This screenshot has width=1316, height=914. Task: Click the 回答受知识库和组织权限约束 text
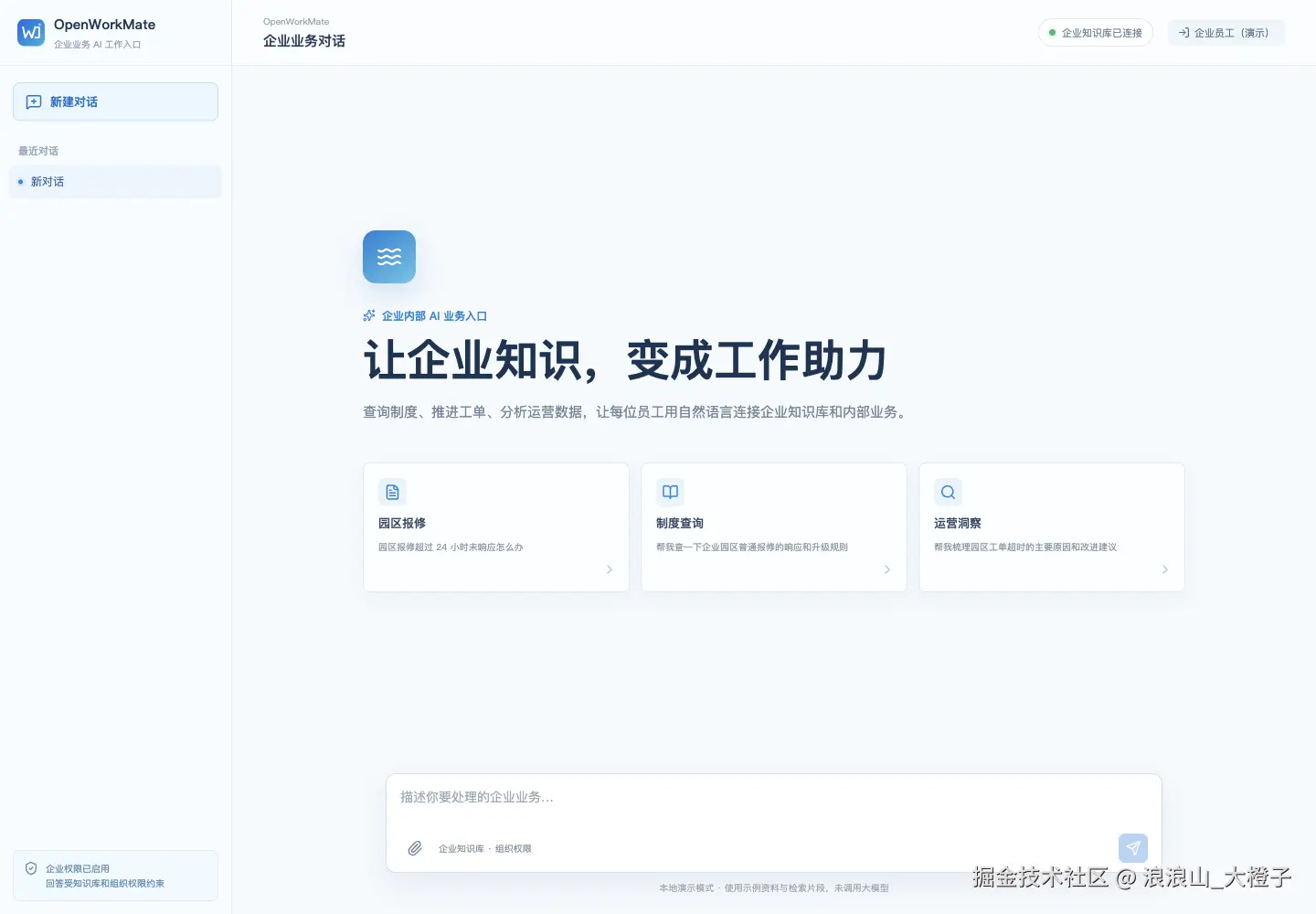(105, 884)
